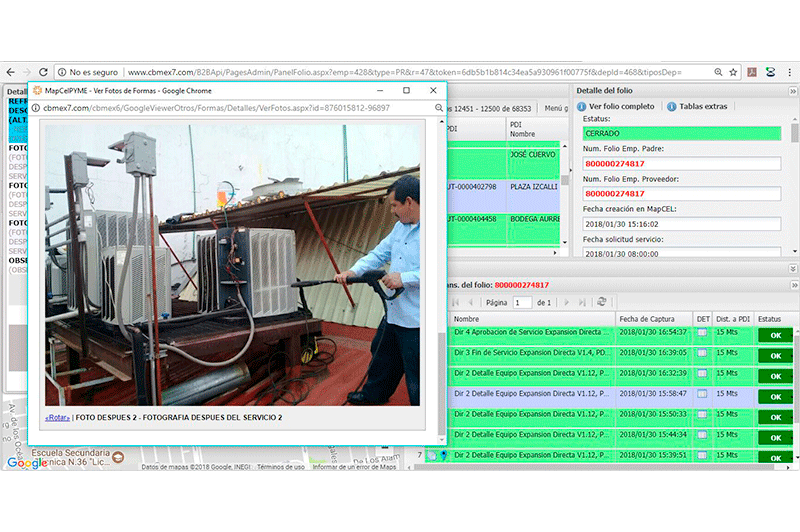800x532 pixels.
Task: Click the Rotar link under the photo
Action: [x=57, y=417]
